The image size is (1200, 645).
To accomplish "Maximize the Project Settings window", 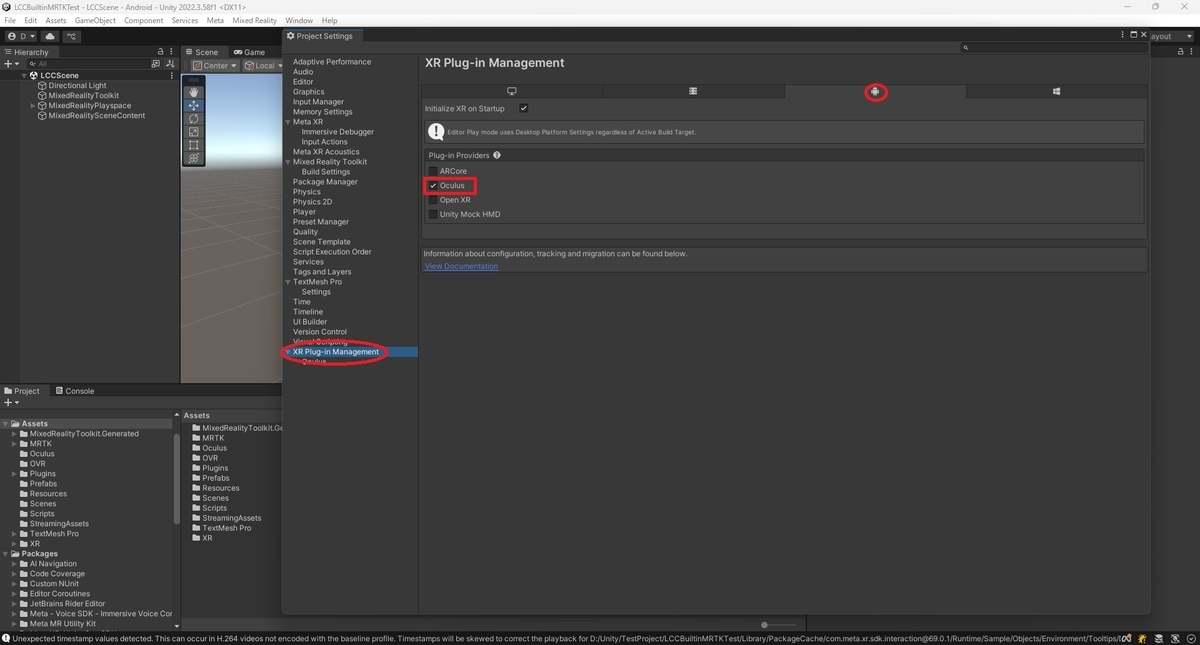I will [1133, 35].
